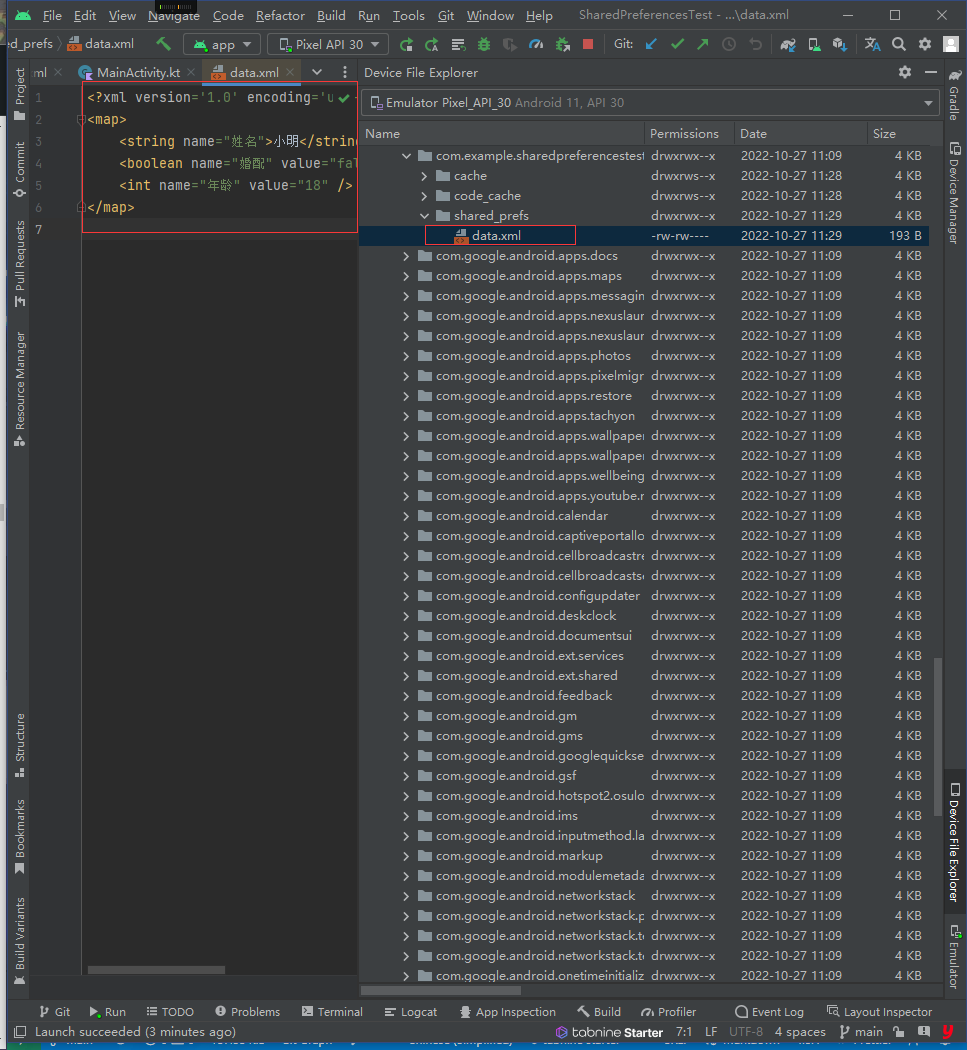This screenshot has width=967, height=1050.
Task: Expand com.google.android.calendar folder
Action: 406,516
